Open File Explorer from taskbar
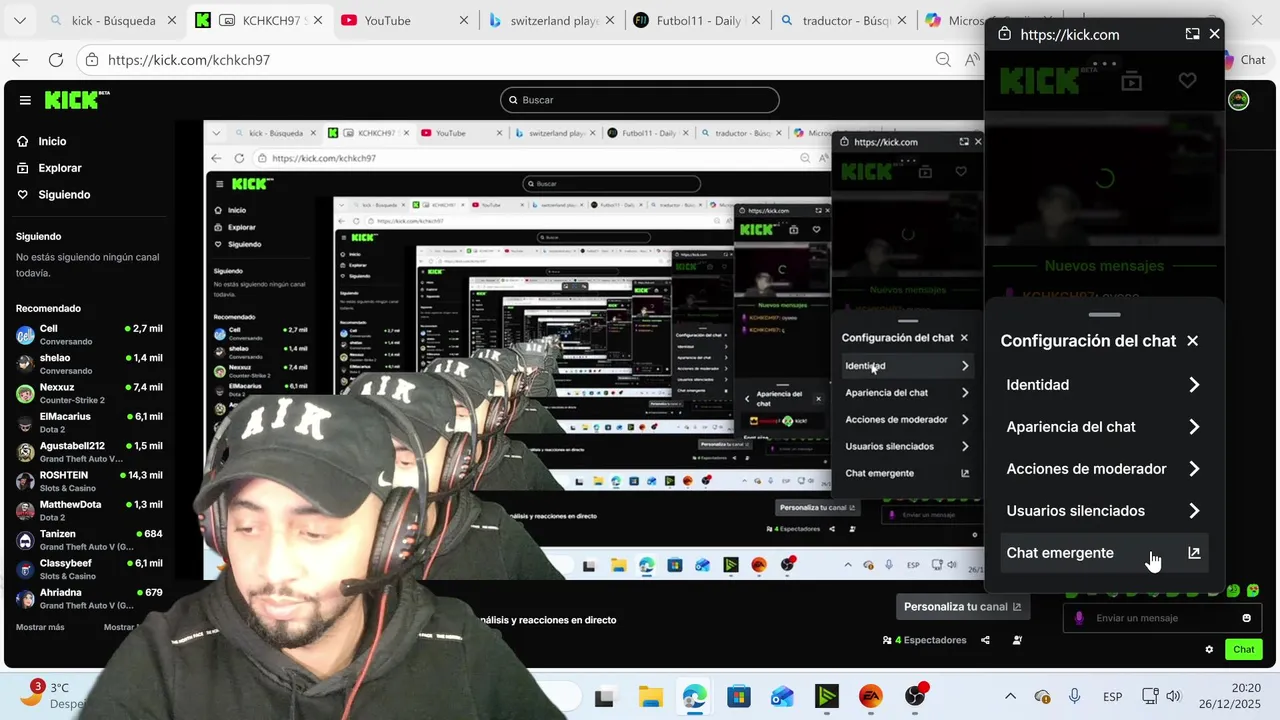This screenshot has height=720, width=1280. (651, 697)
